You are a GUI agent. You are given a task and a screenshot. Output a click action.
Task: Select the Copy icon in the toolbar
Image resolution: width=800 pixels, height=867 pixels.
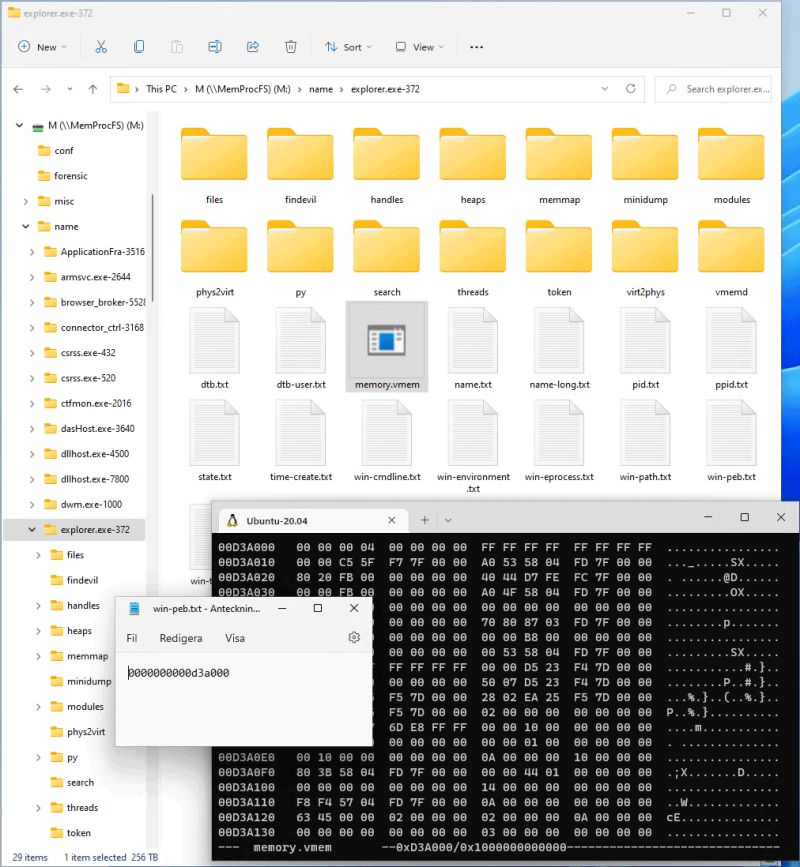(x=139, y=46)
